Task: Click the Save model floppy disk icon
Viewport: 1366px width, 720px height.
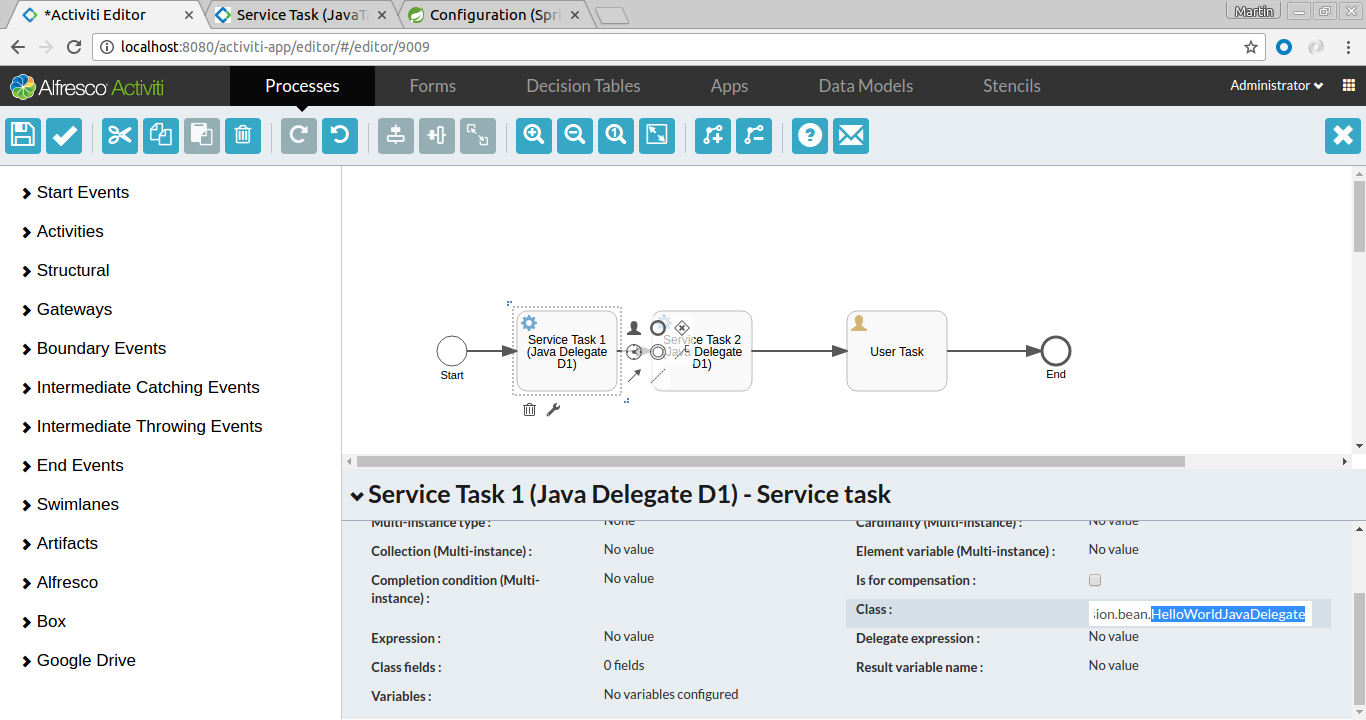Action: click(x=23, y=136)
